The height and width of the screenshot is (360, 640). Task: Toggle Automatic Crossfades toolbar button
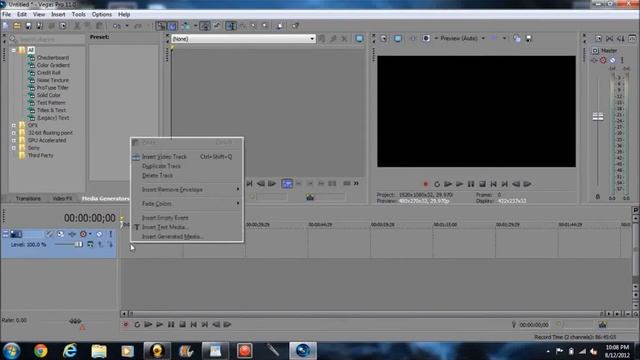point(172,26)
